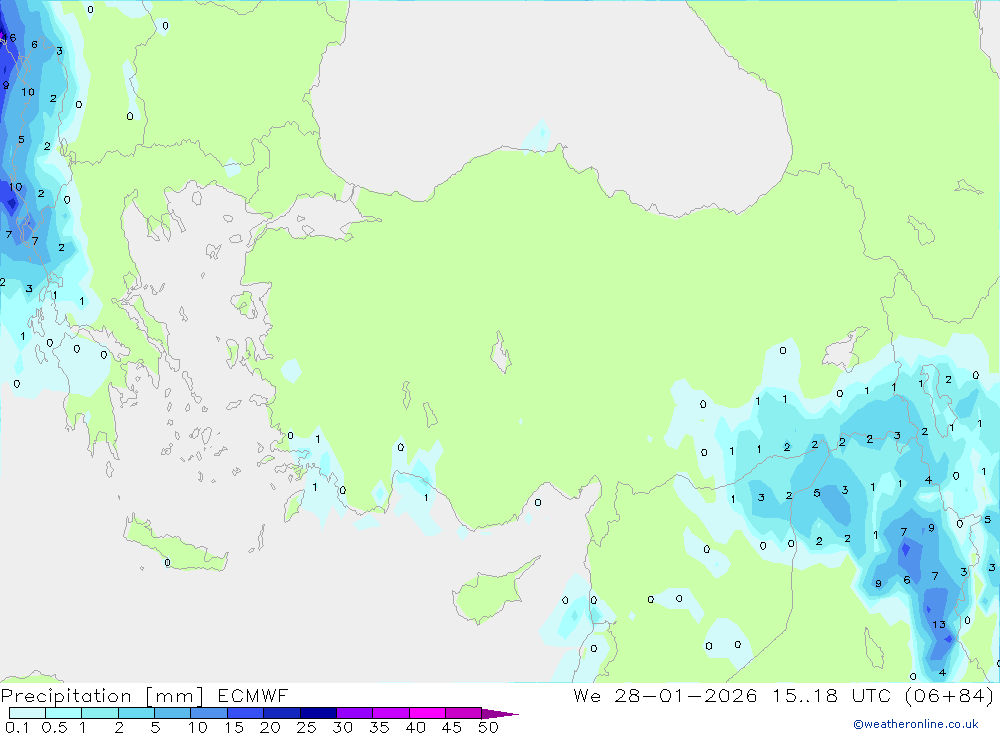
Task: Click the '28-01-2026' forecast date
Action: [x=686, y=695]
